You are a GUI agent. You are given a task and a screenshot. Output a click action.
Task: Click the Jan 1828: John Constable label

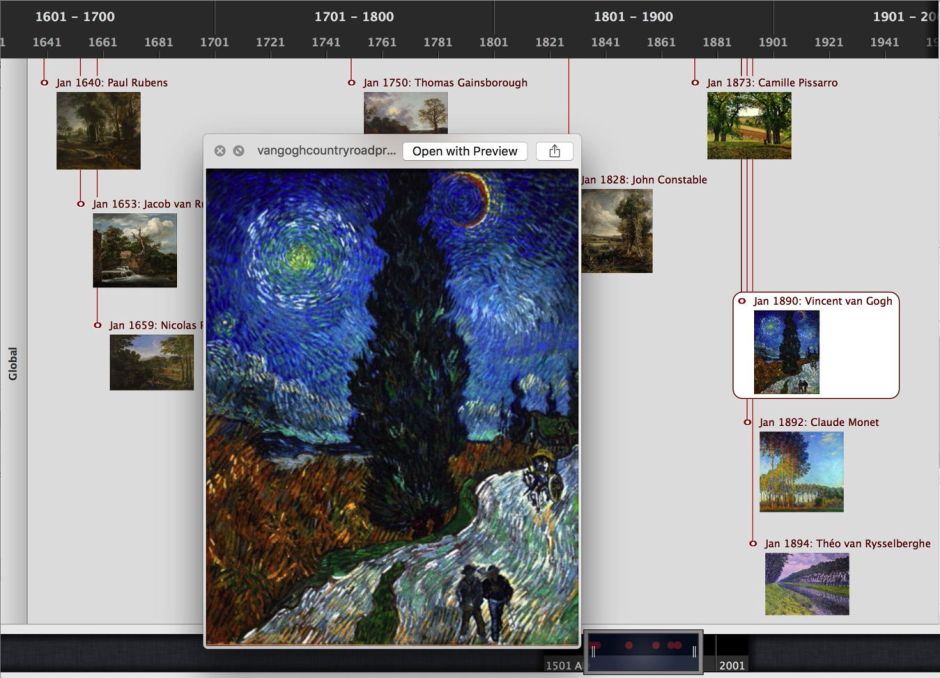(644, 180)
